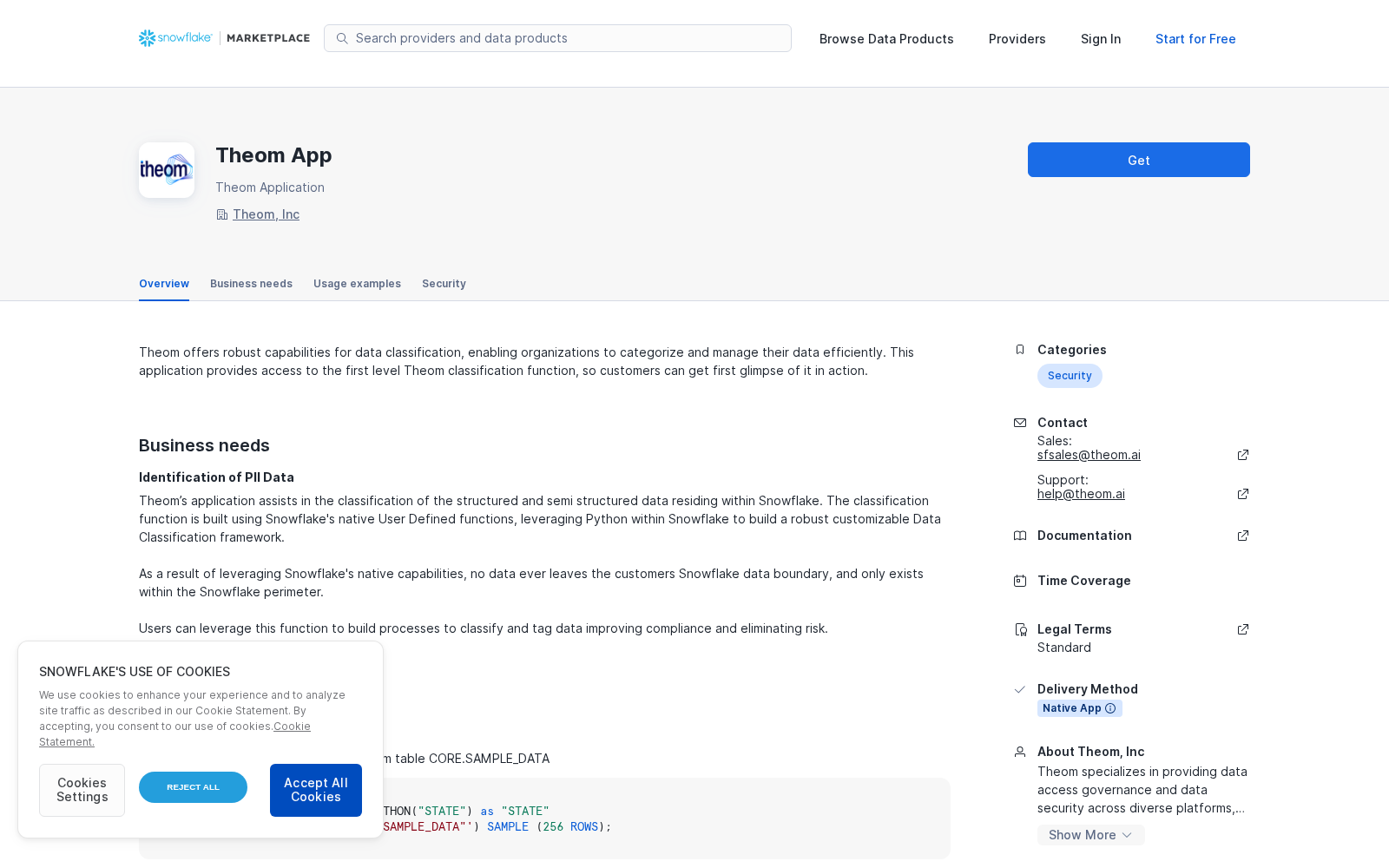Expand About section with Show More

tap(1091, 835)
